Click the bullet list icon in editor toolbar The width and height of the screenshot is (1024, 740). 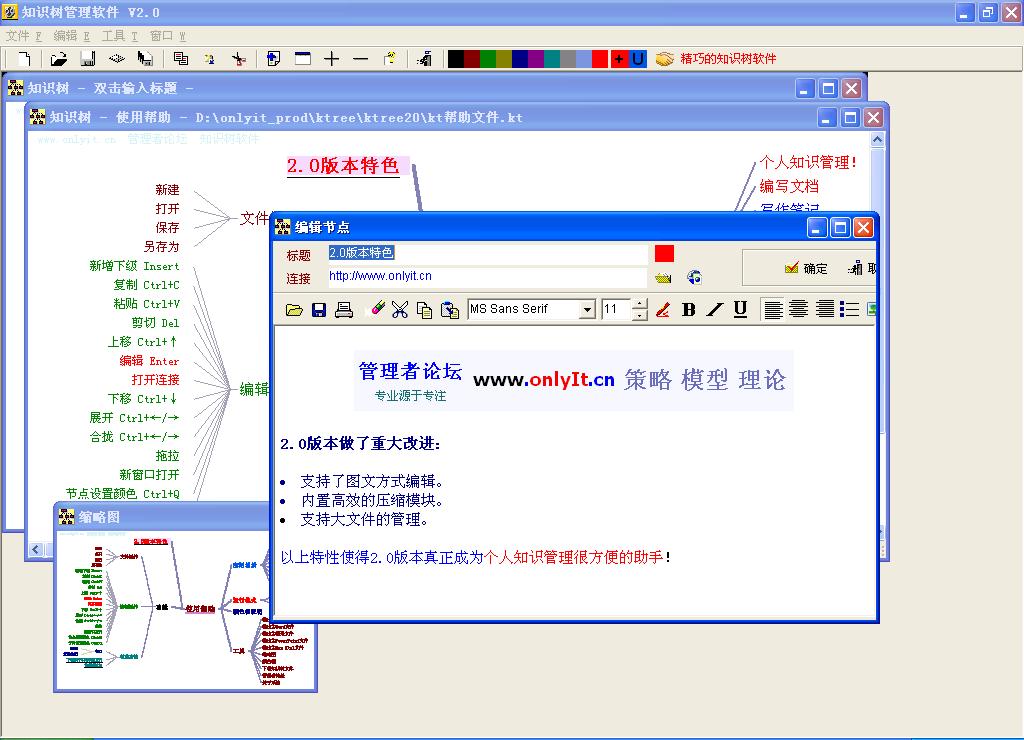click(x=850, y=310)
